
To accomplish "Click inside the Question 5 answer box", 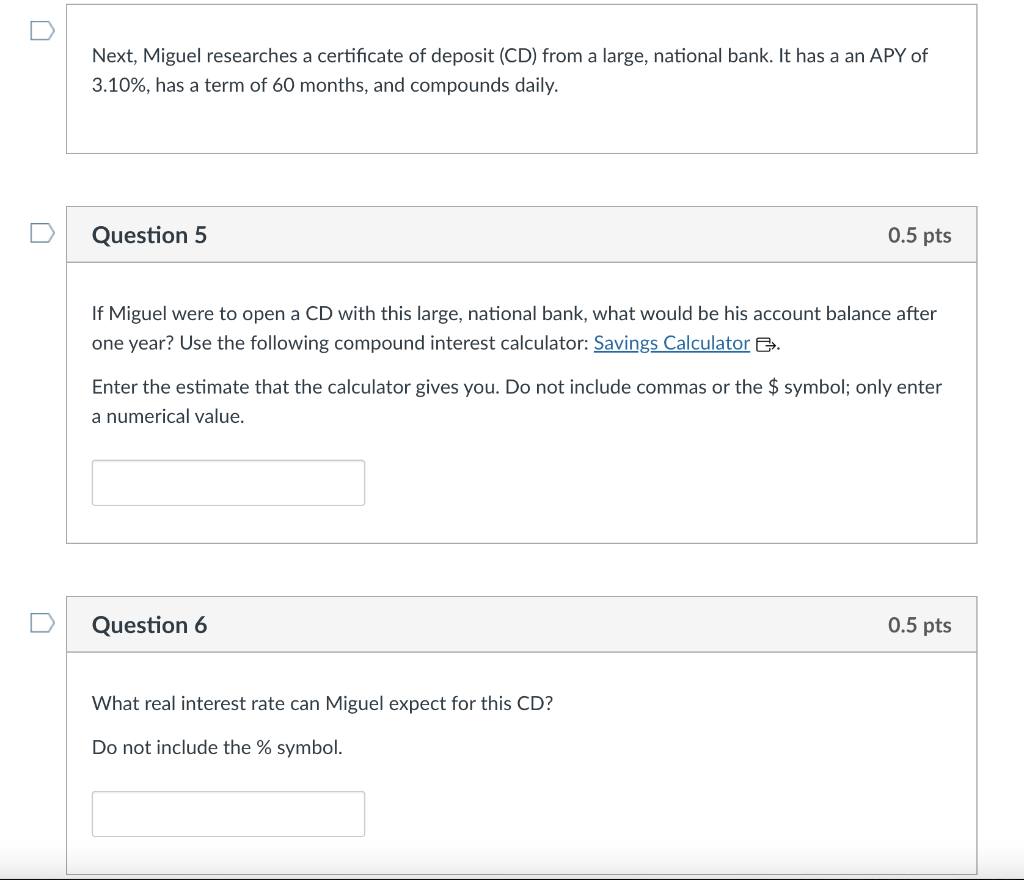I will tap(228, 482).
